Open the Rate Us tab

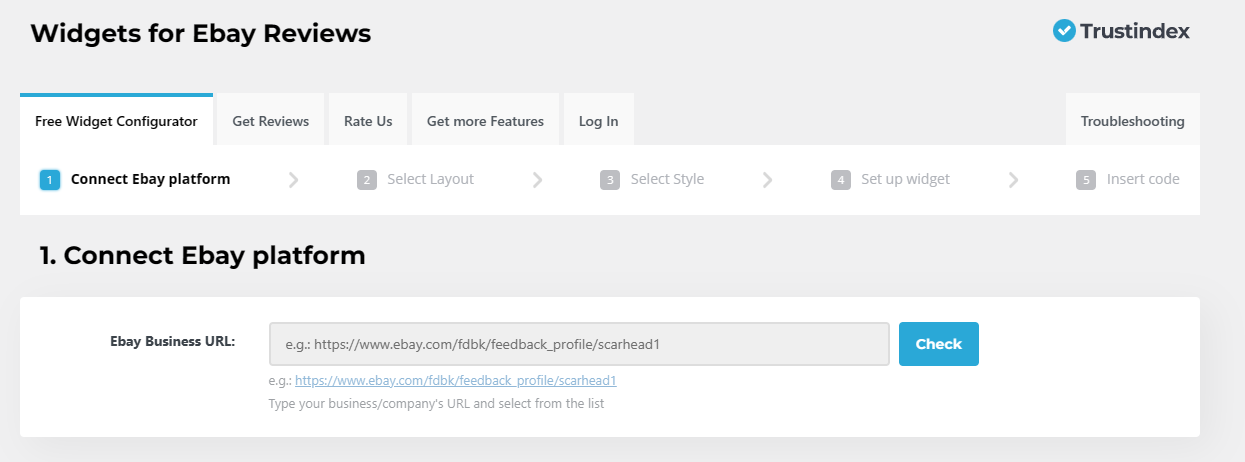pos(368,121)
